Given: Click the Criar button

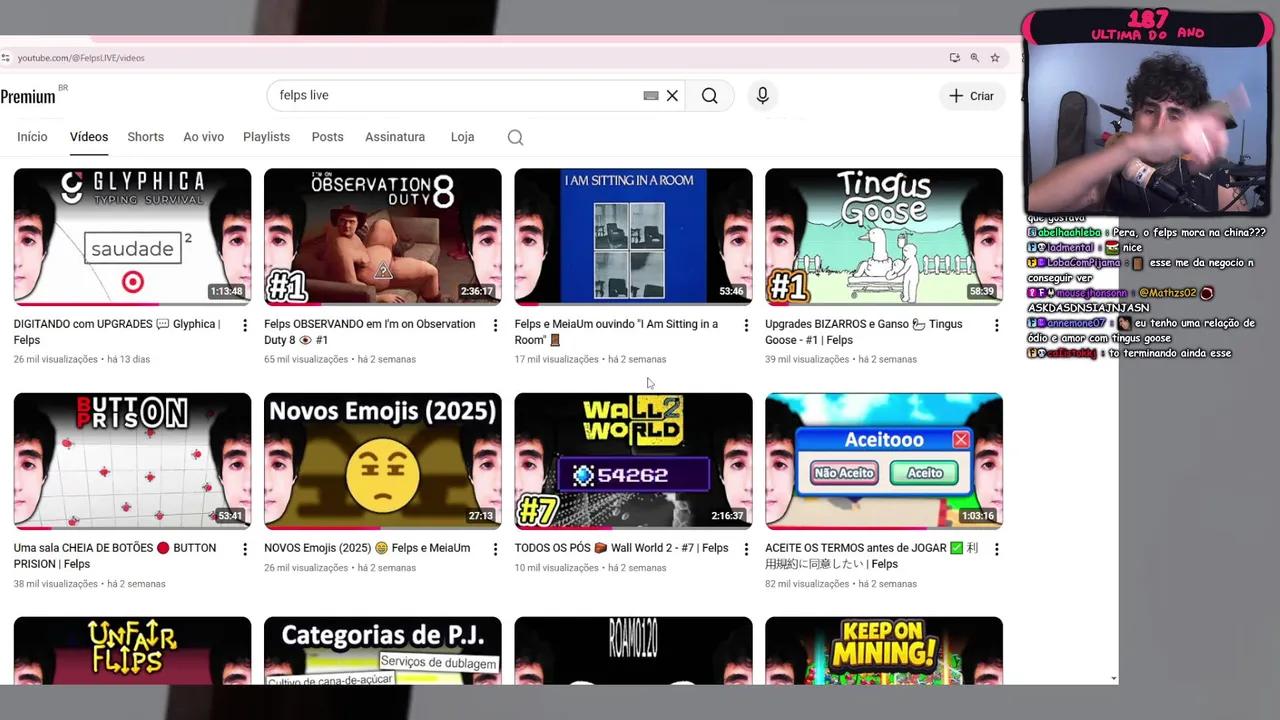Looking at the screenshot, I should 972,96.
